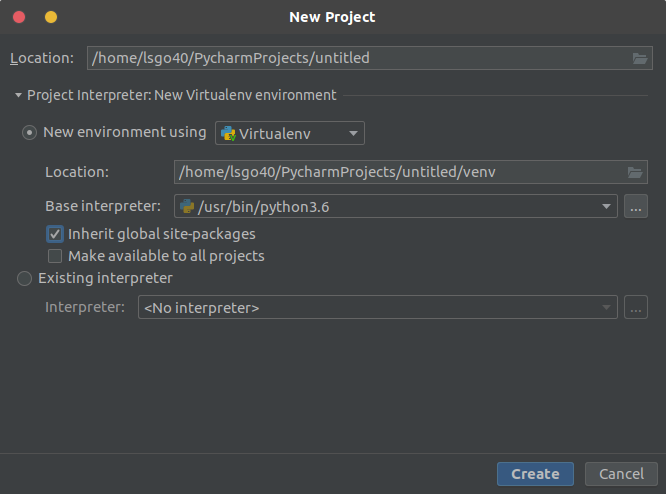Click the ellipsis button beside Existing Interpreter field
The height and width of the screenshot is (494, 666).
pos(636,307)
